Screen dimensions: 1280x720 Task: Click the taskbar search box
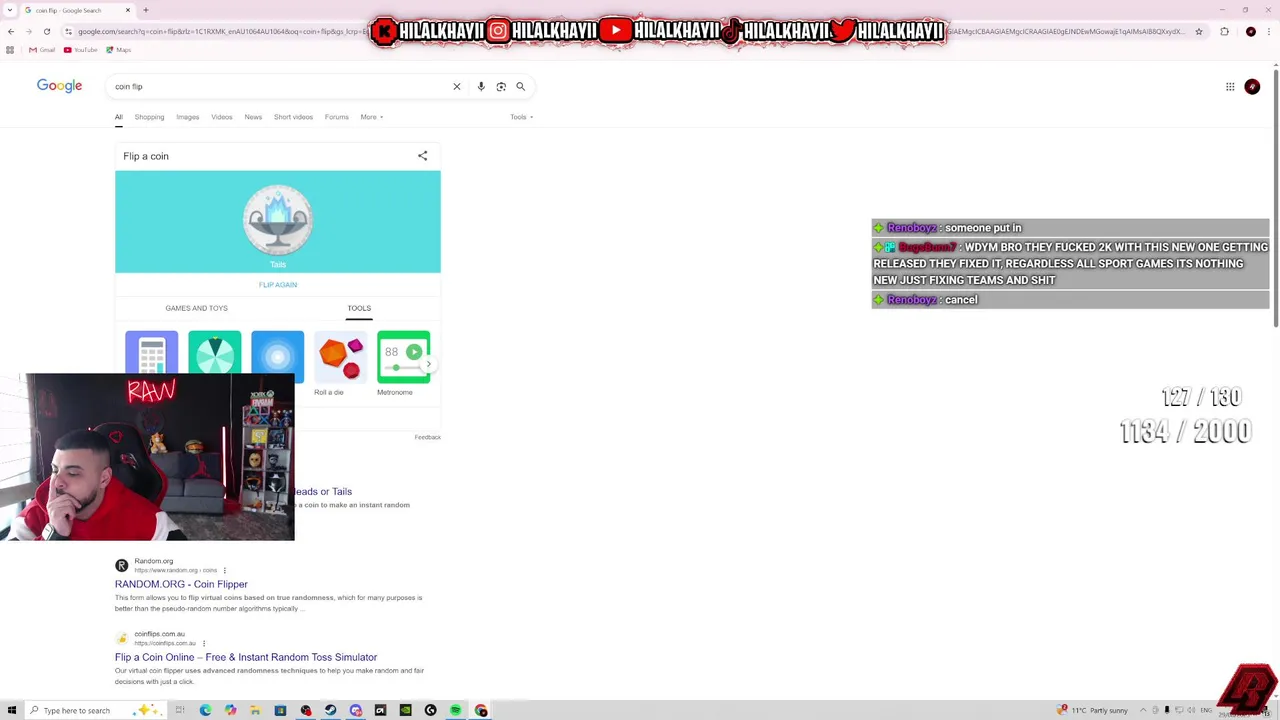click(x=95, y=711)
